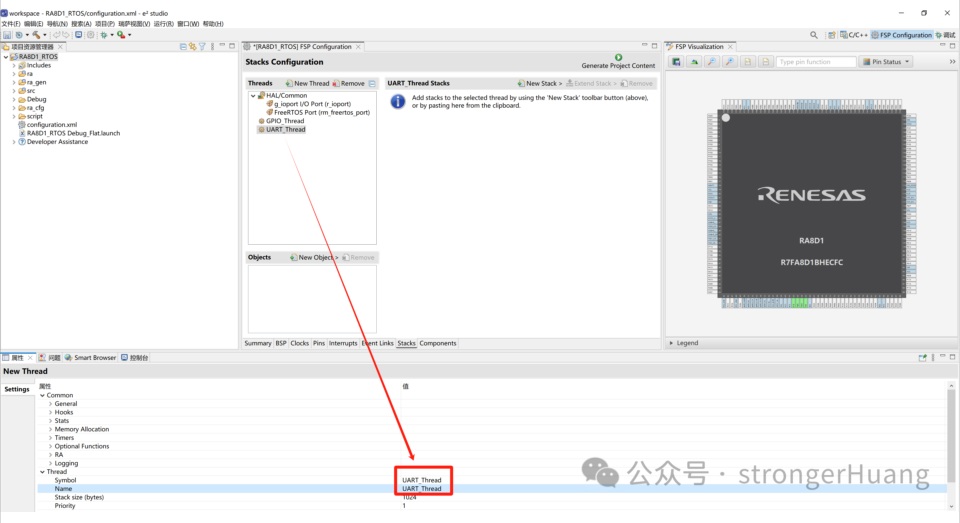Click the second document icon in FSP Visualization toolbar
The width and height of the screenshot is (960, 523).
(765, 62)
